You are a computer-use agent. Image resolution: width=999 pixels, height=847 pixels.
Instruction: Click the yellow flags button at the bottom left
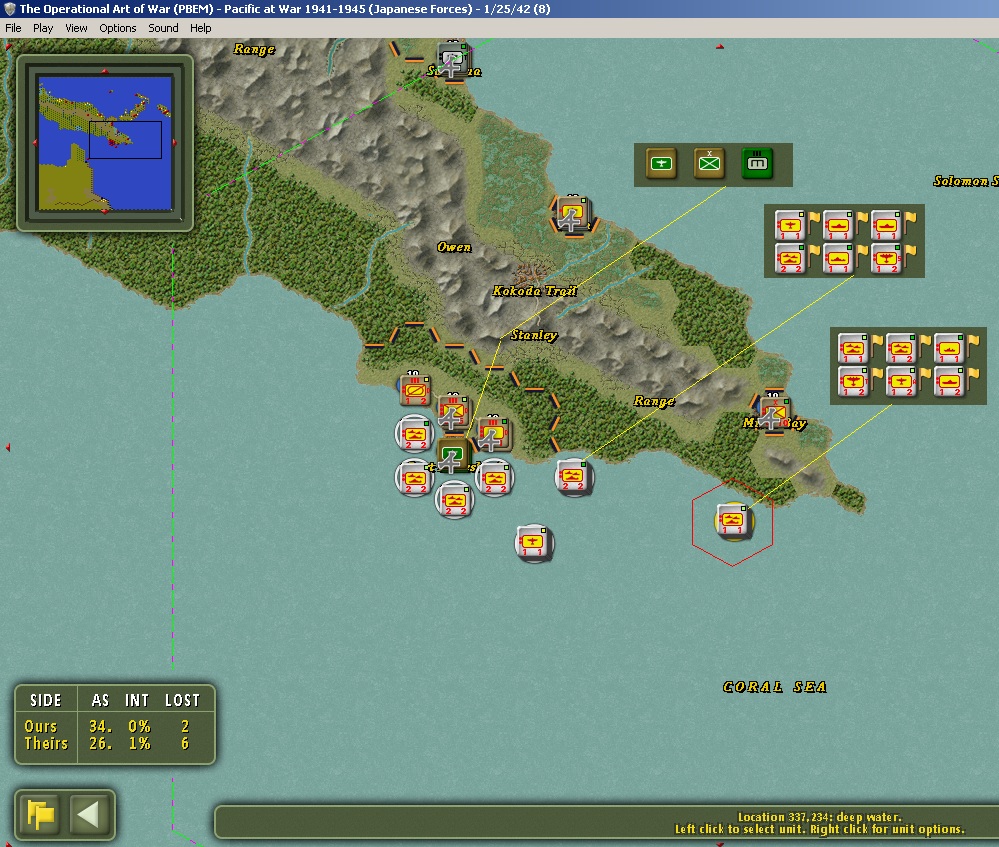pos(40,814)
